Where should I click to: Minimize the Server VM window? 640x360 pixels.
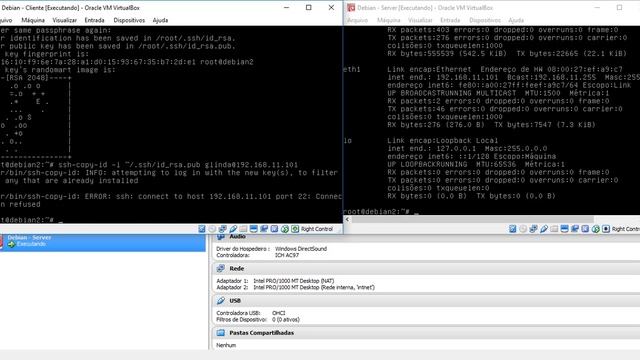(x=597, y=8)
